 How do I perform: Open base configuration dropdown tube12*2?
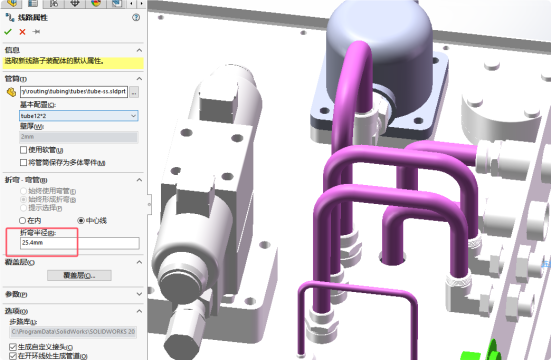pyautogui.click(x=79, y=116)
